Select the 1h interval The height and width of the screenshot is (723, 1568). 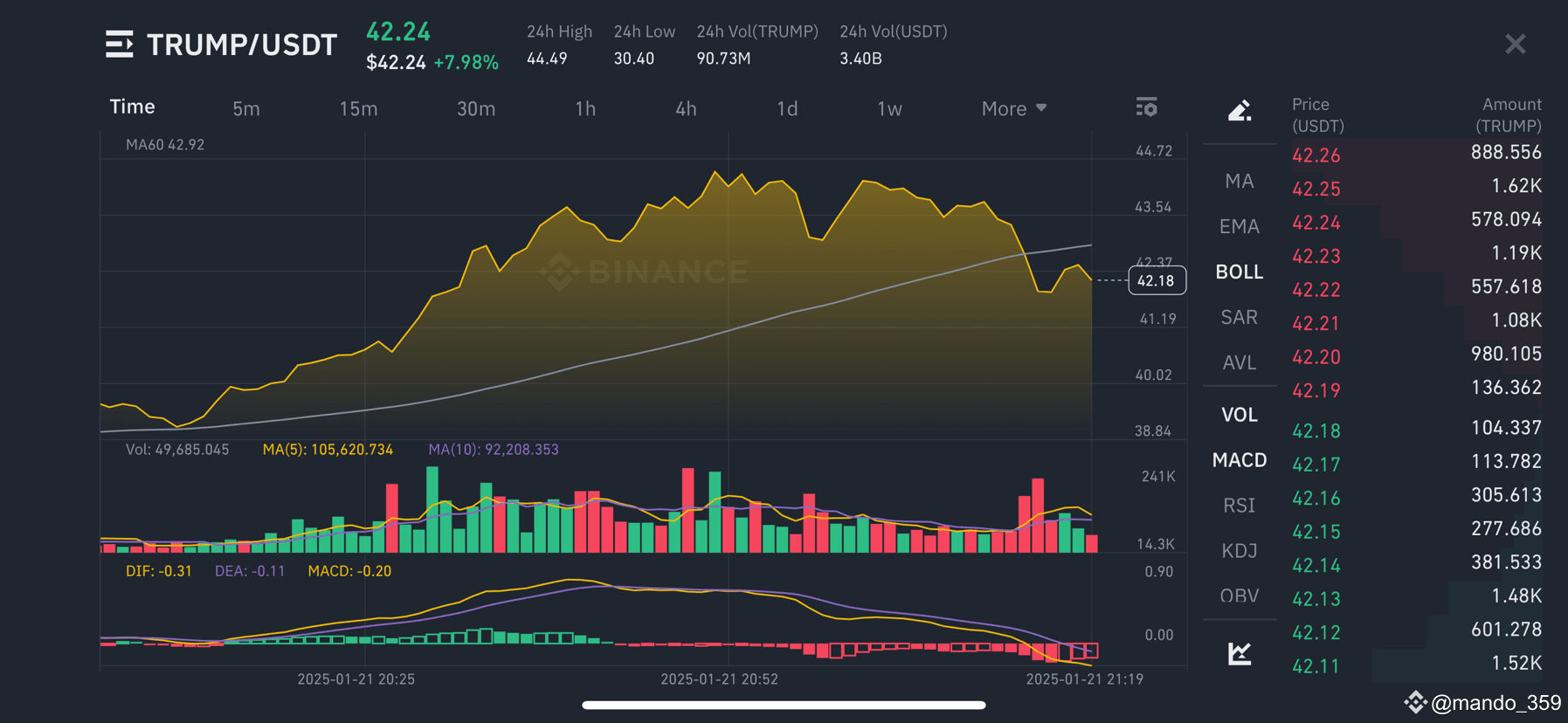click(585, 108)
